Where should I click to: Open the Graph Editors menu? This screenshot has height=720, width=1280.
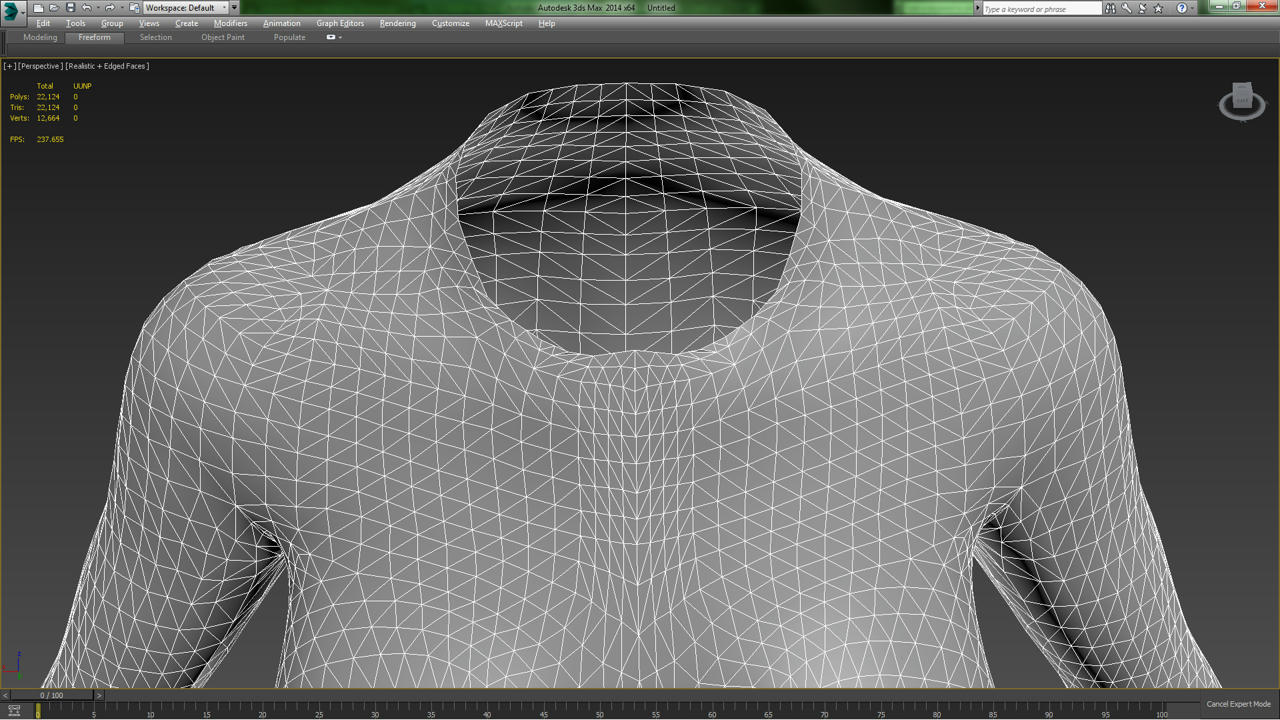tap(340, 23)
